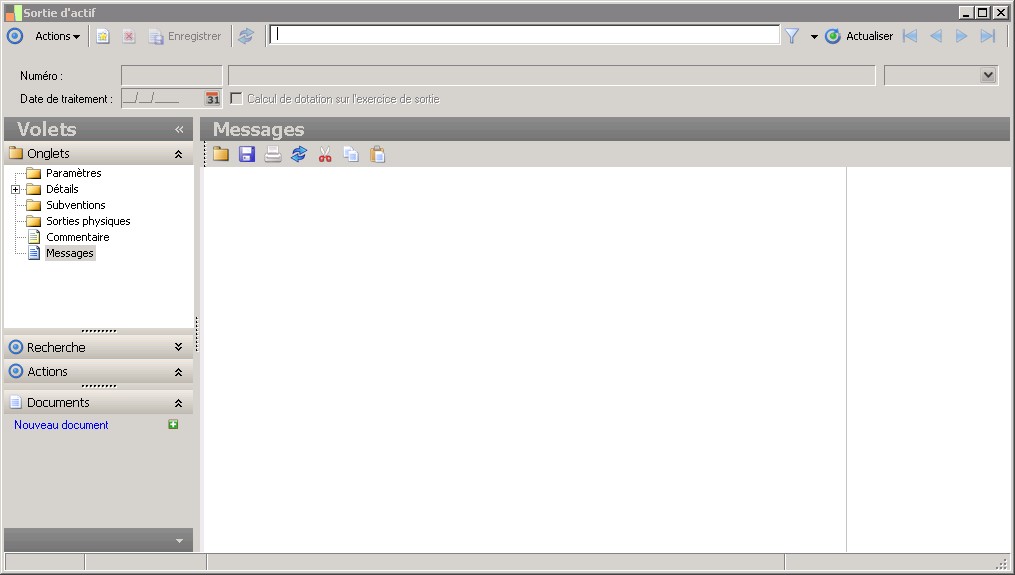Image resolution: width=1015 pixels, height=575 pixels.
Task: Collapse the Documents section
Action: [x=179, y=403]
